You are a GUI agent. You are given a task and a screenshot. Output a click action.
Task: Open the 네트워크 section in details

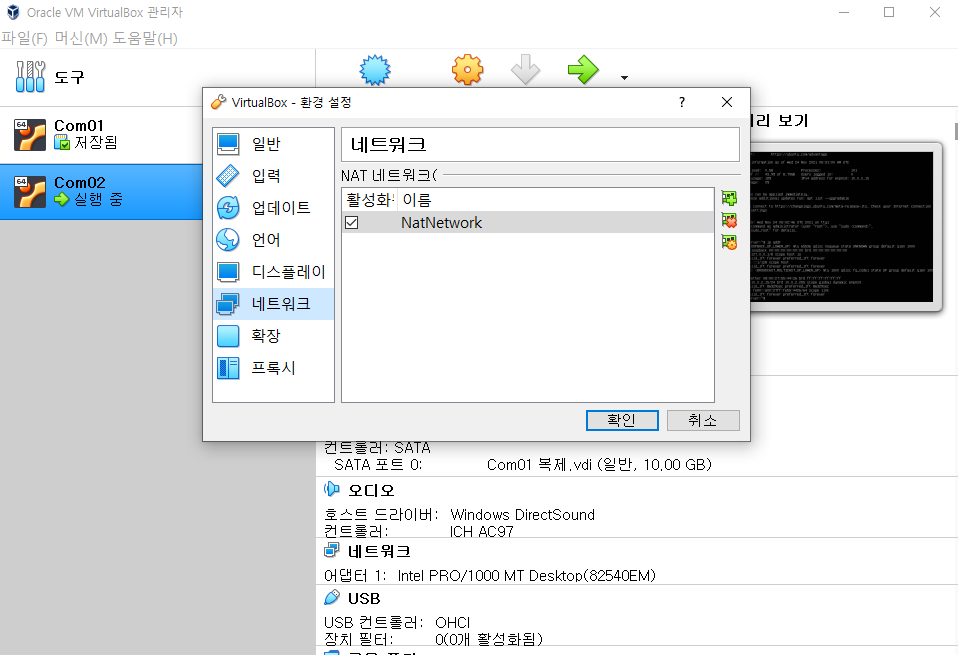(x=379, y=551)
